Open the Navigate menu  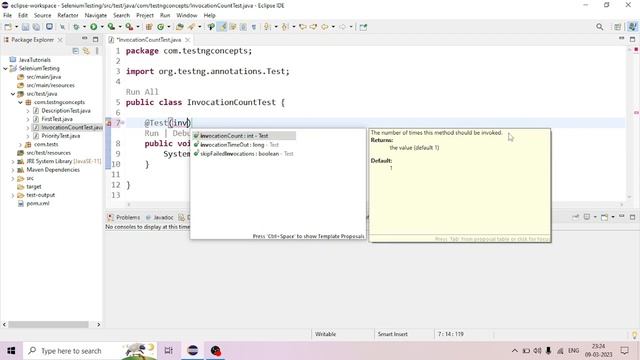[96, 15]
